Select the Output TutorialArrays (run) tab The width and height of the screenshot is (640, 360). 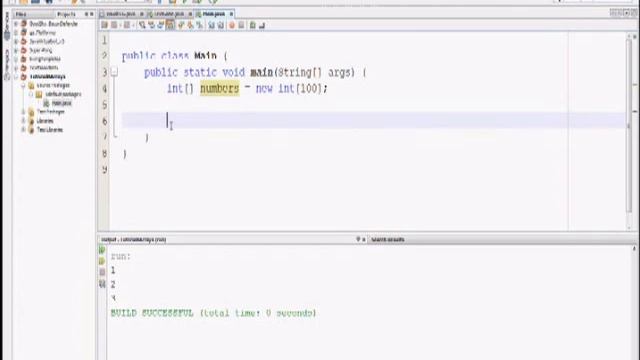[x=133, y=240]
